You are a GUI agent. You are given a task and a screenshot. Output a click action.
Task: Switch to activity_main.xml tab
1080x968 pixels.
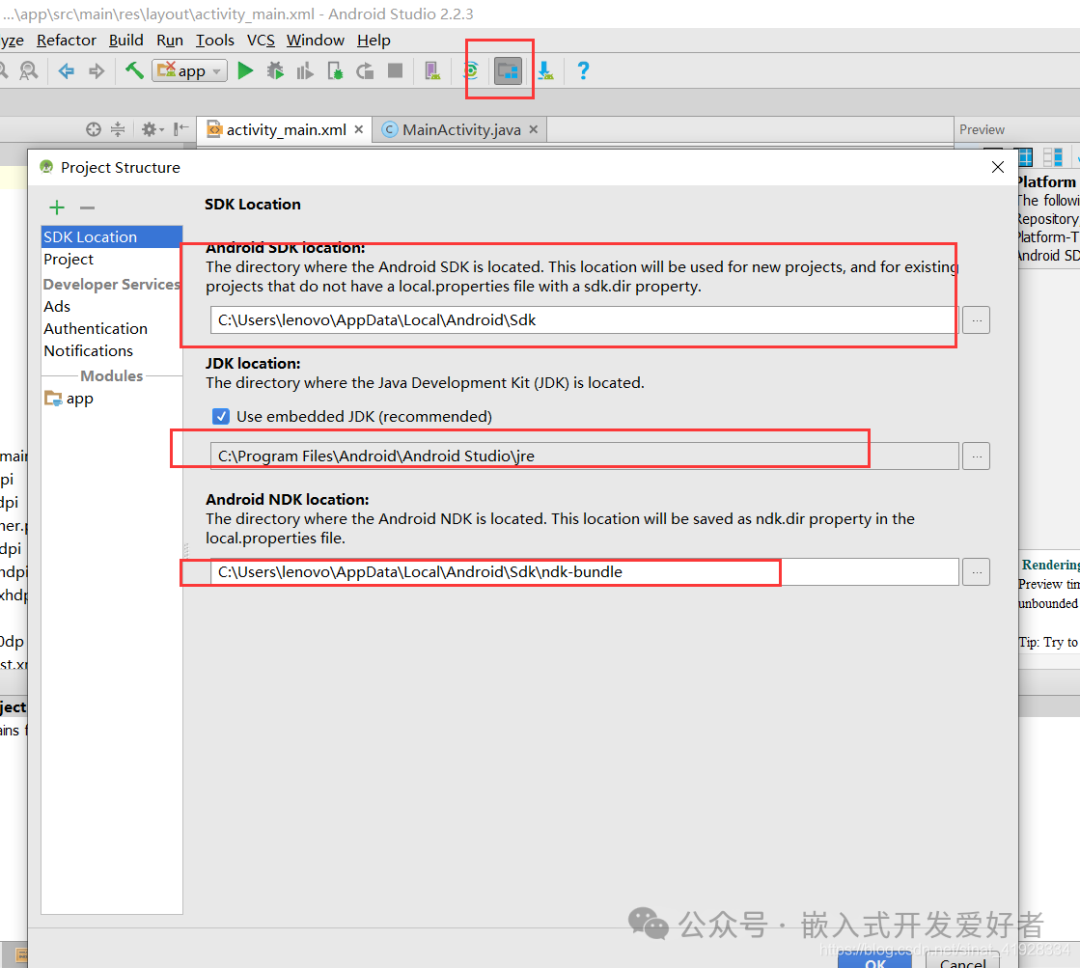point(285,130)
